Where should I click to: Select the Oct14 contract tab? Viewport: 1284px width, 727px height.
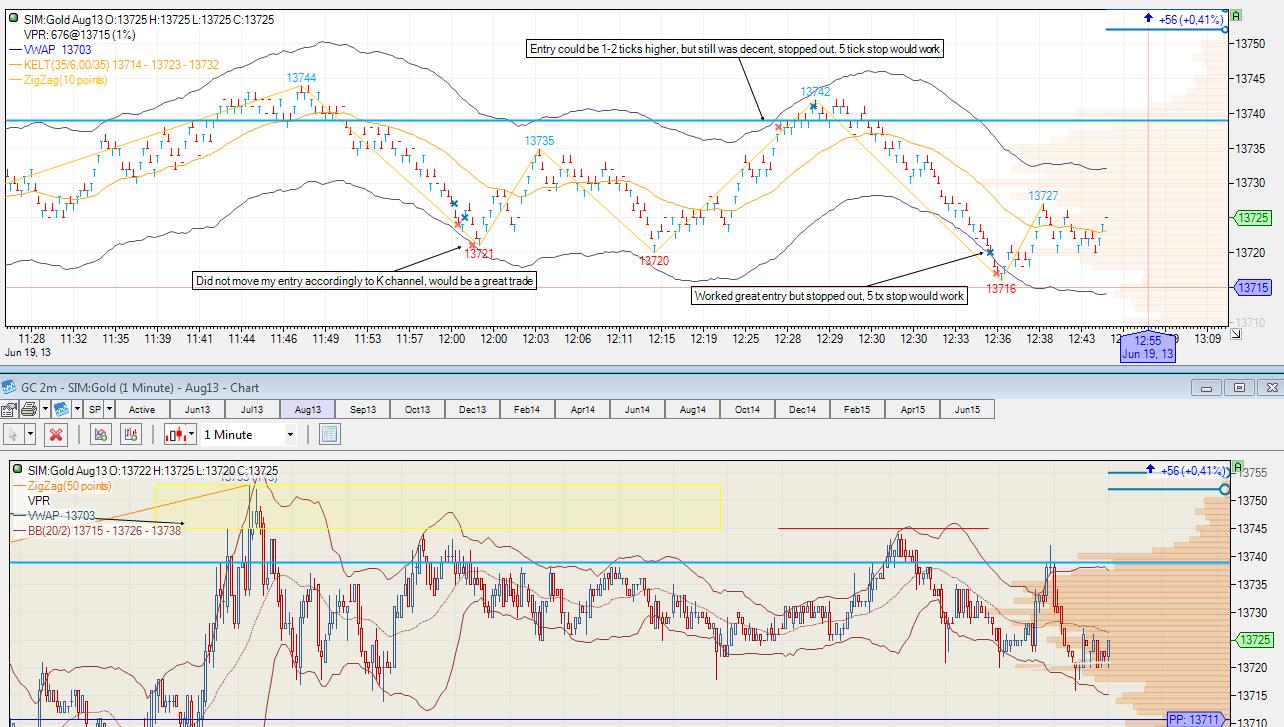click(x=747, y=409)
